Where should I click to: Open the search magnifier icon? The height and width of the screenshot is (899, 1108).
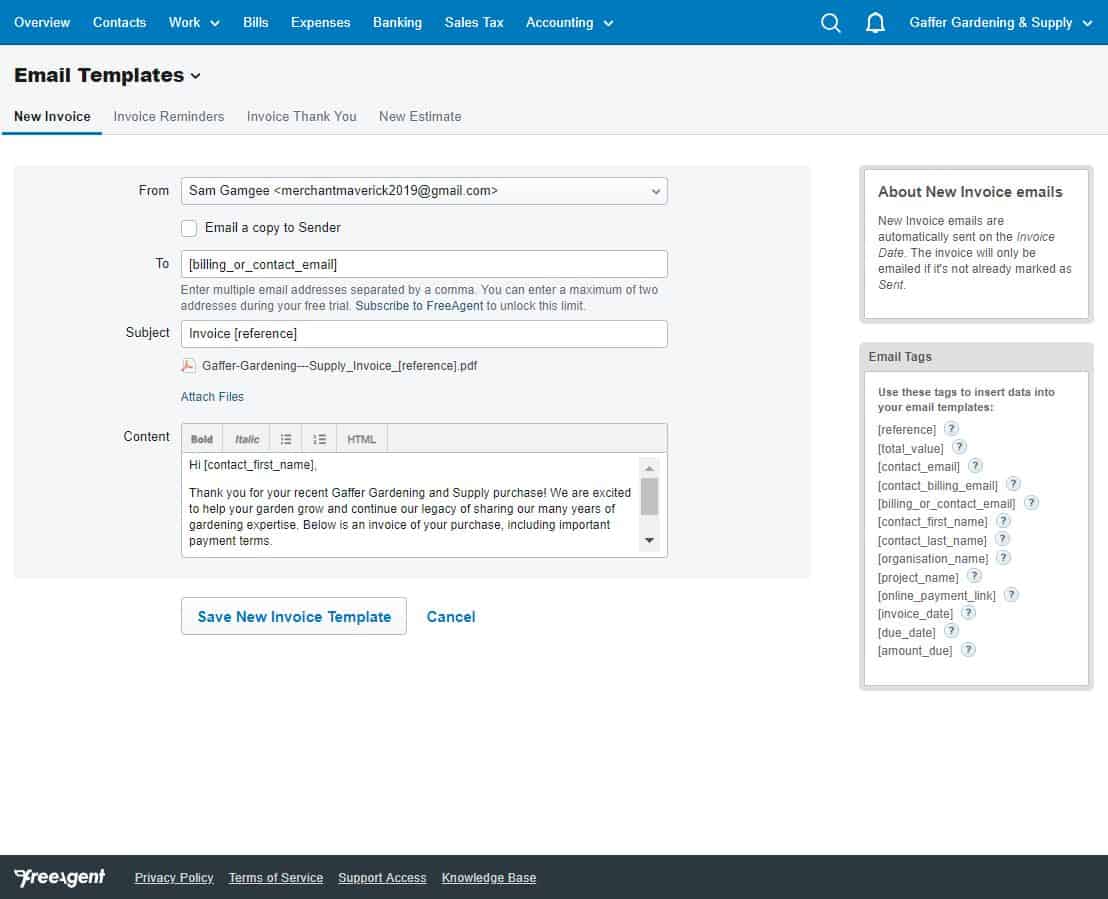click(830, 23)
